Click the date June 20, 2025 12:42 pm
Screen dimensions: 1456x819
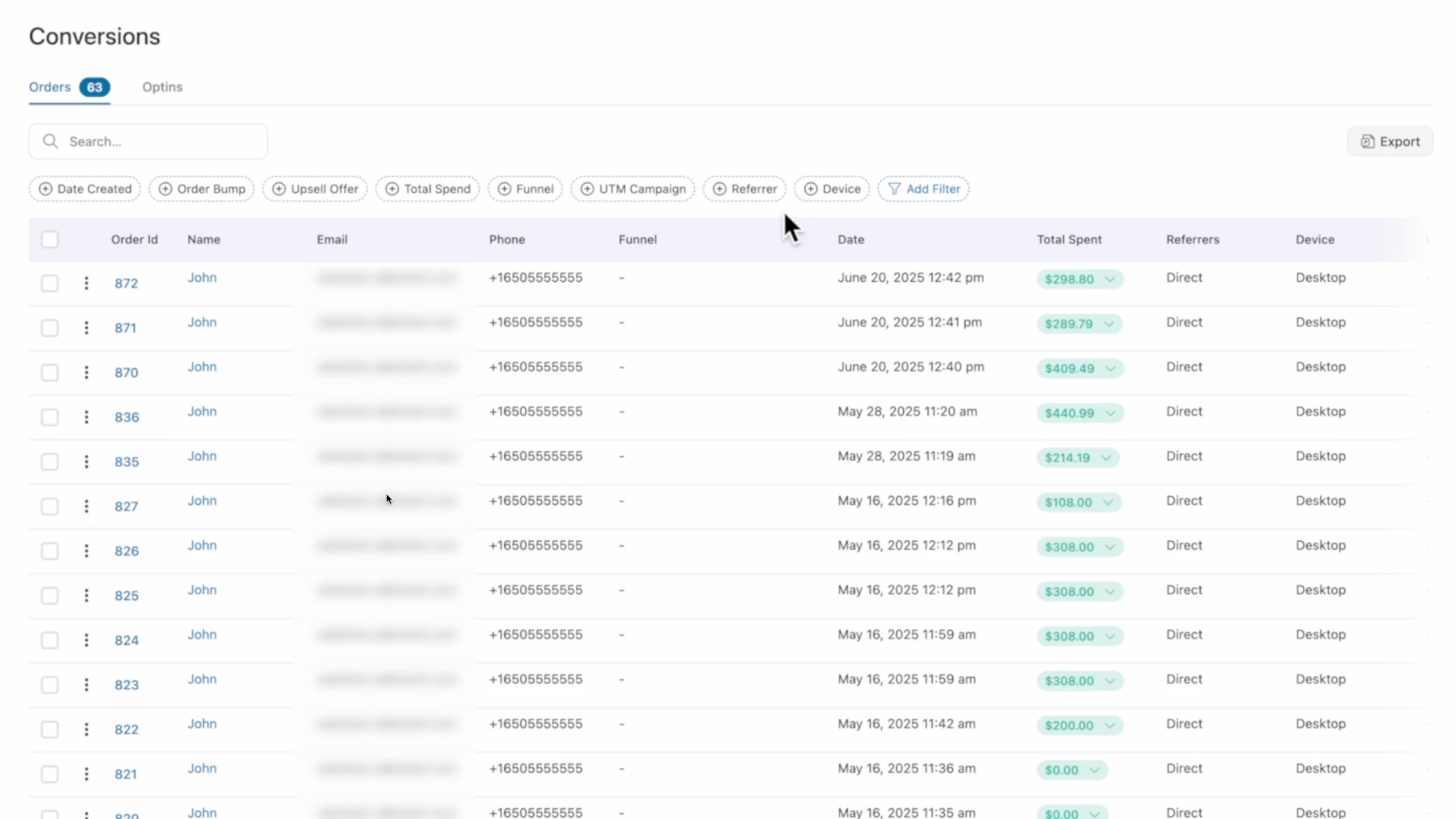[x=911, y=278]
